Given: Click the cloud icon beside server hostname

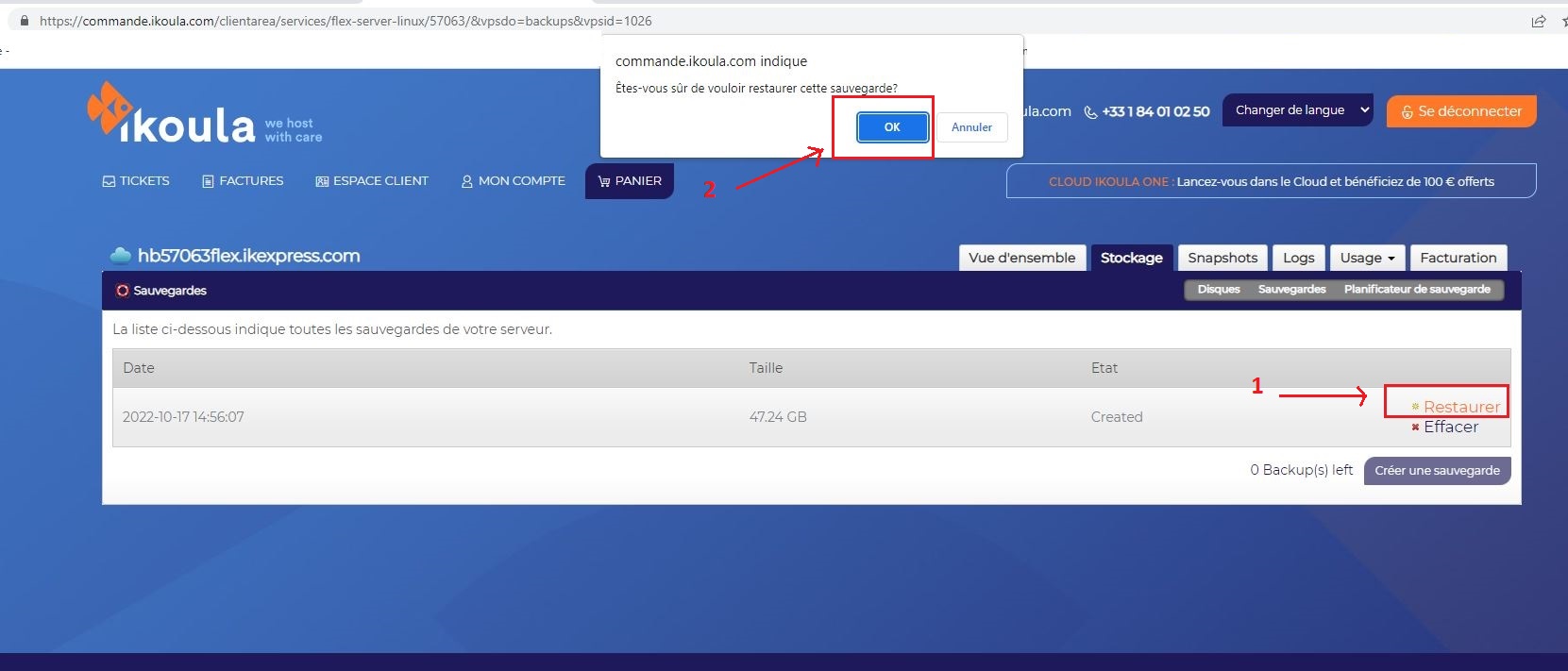Looking at the screenshot, I should [x=121, y=255].
